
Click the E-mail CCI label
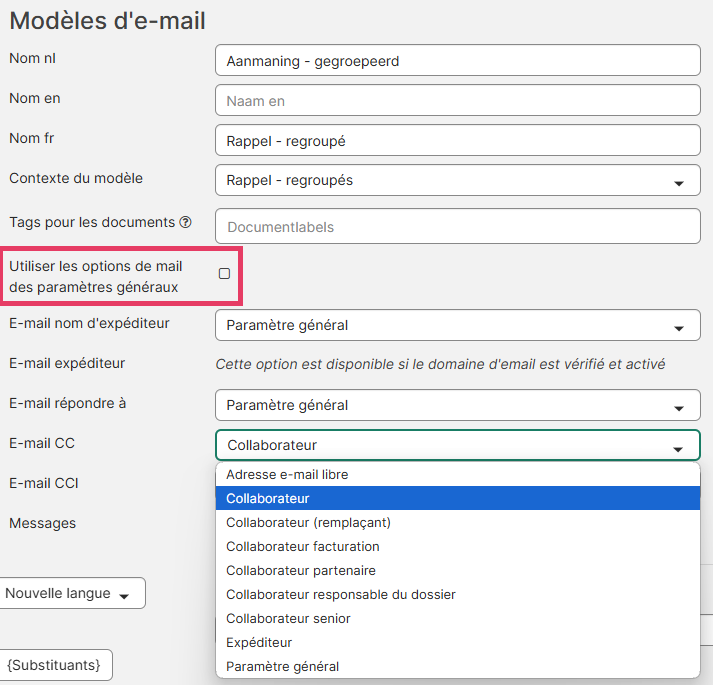[44, 483]
